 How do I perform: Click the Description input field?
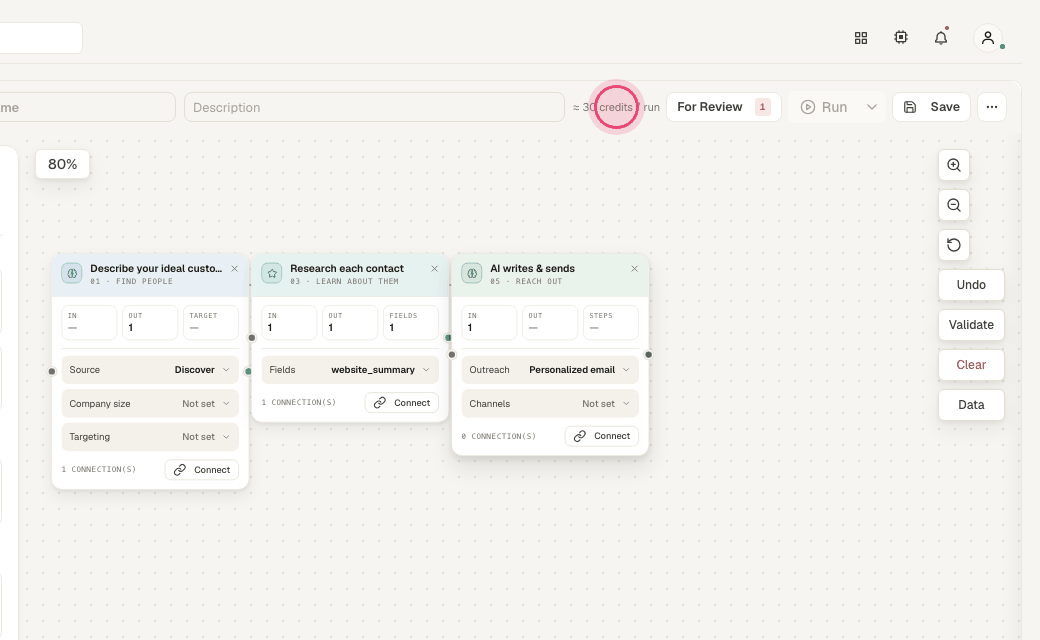click(x=374, y=107)
